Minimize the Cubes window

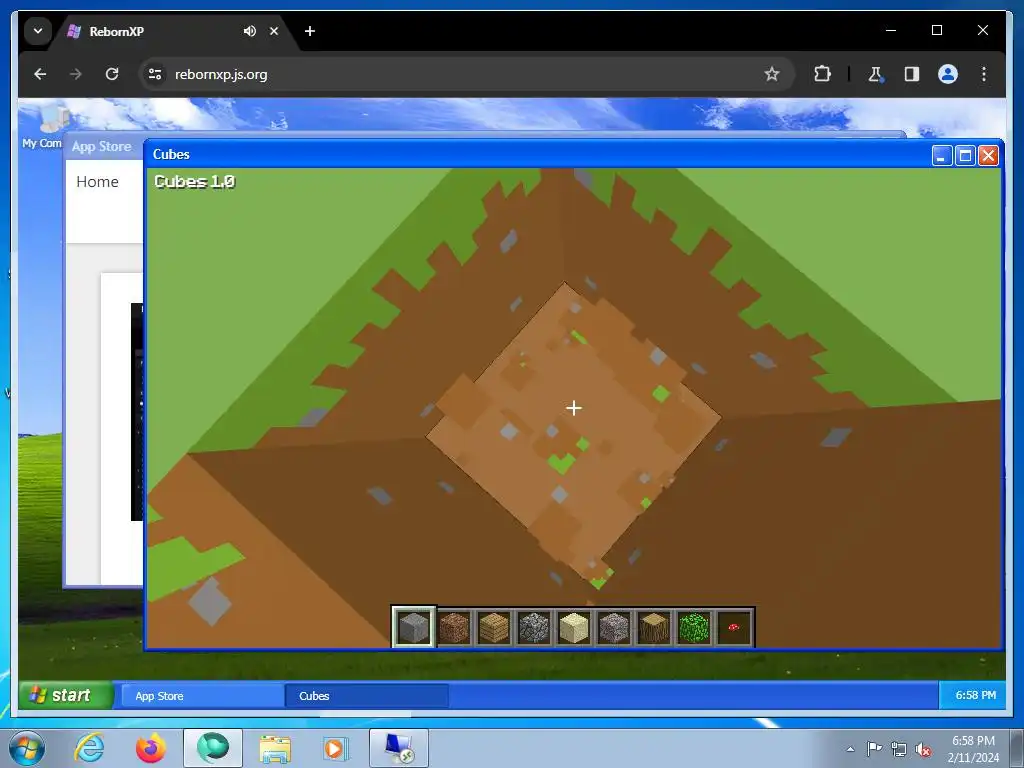(x=941, y=155)
